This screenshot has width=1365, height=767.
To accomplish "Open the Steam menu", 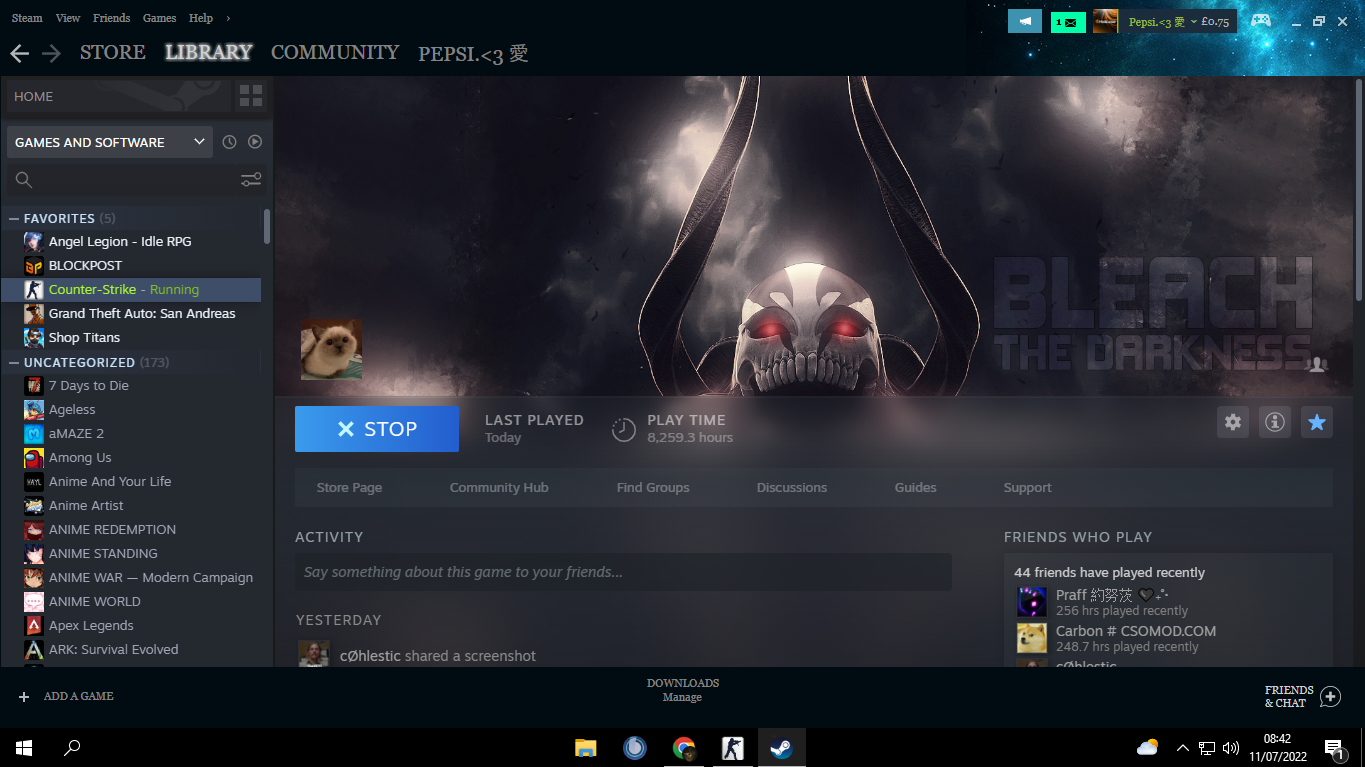I will coord(27,18).
